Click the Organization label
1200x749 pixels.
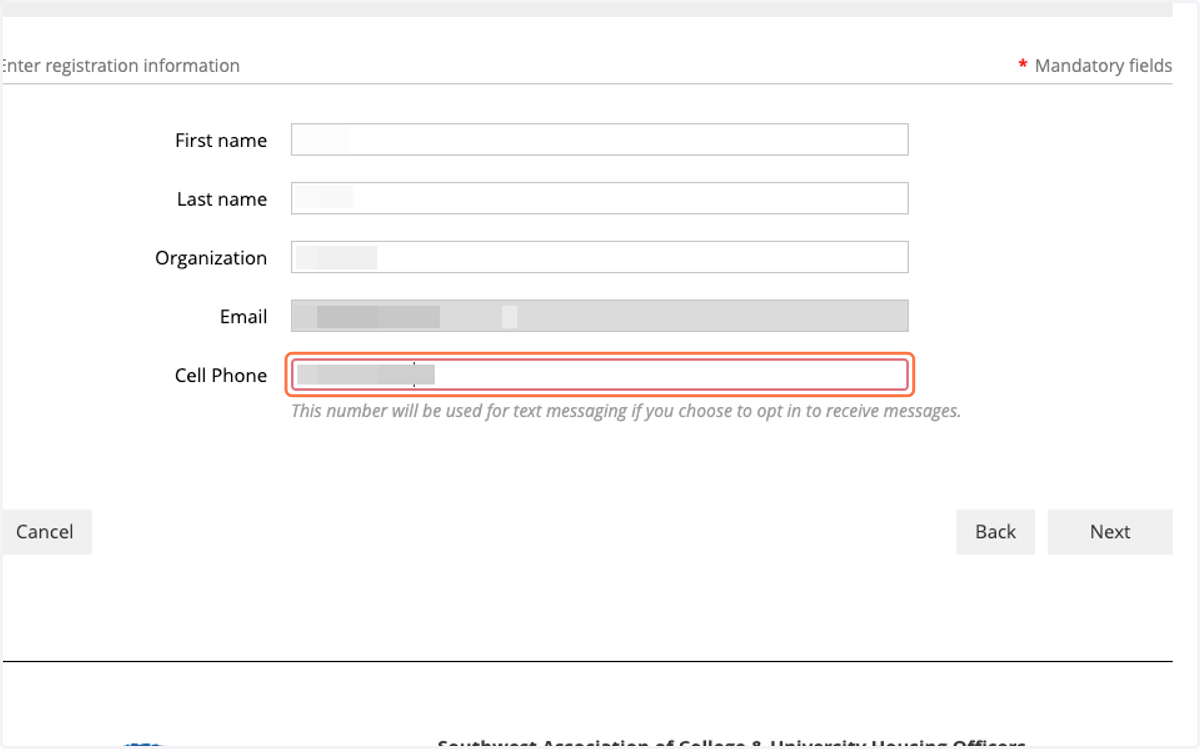211,258
